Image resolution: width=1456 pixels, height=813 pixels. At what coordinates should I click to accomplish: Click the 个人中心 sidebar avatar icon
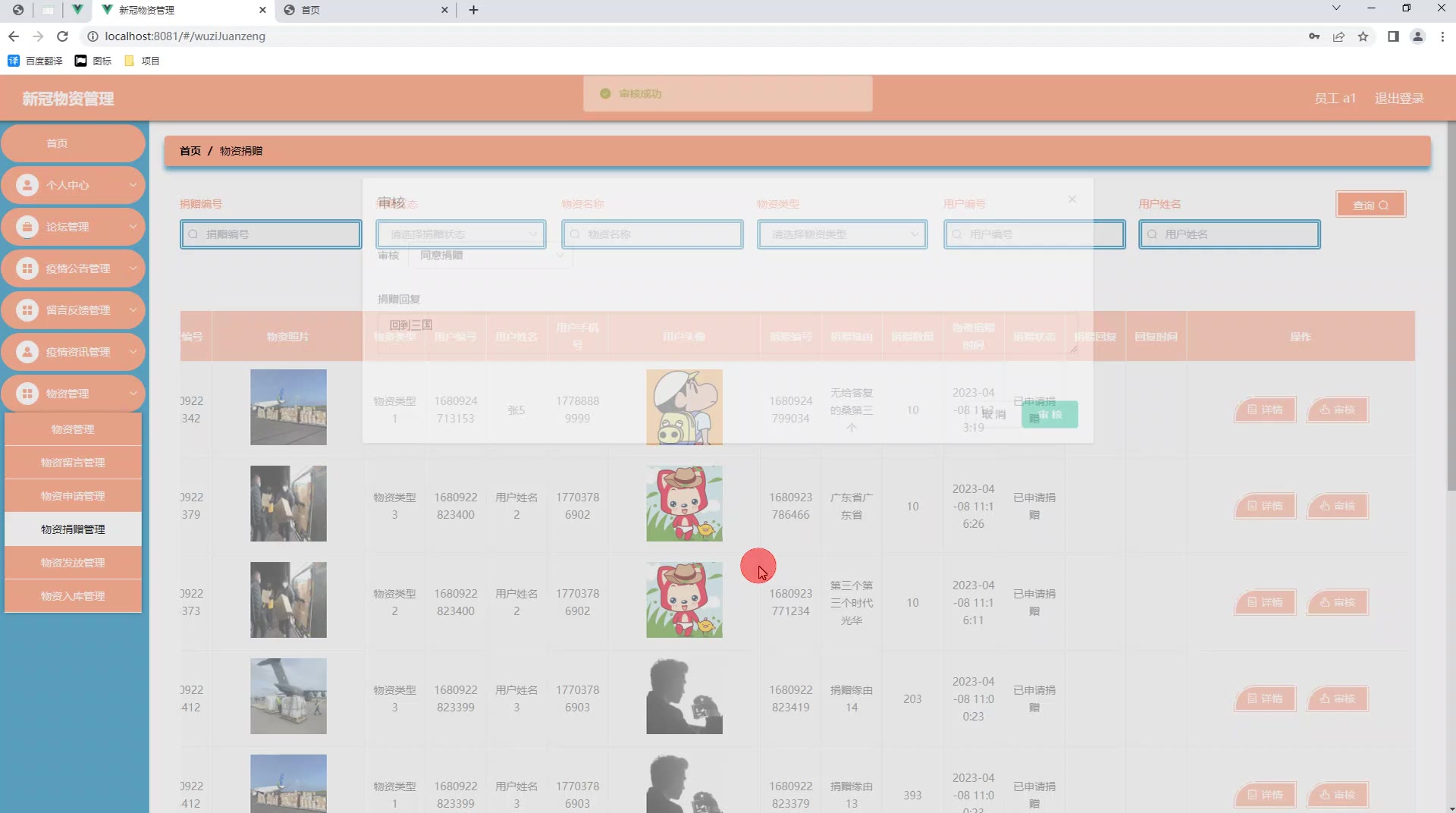click(27, 185)
